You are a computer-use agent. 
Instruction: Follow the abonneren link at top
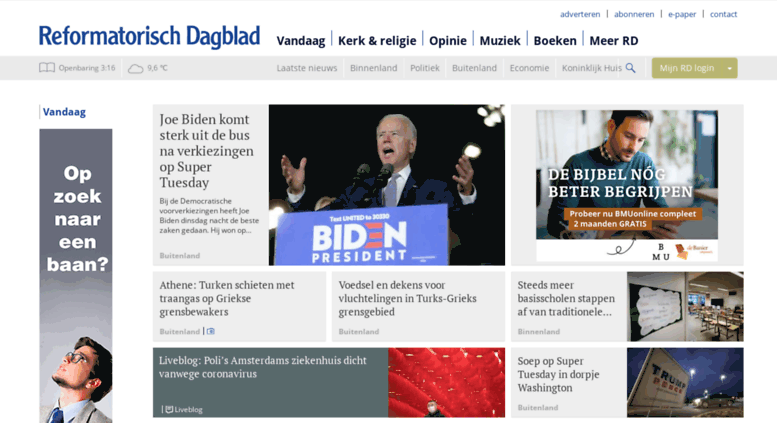634,14
